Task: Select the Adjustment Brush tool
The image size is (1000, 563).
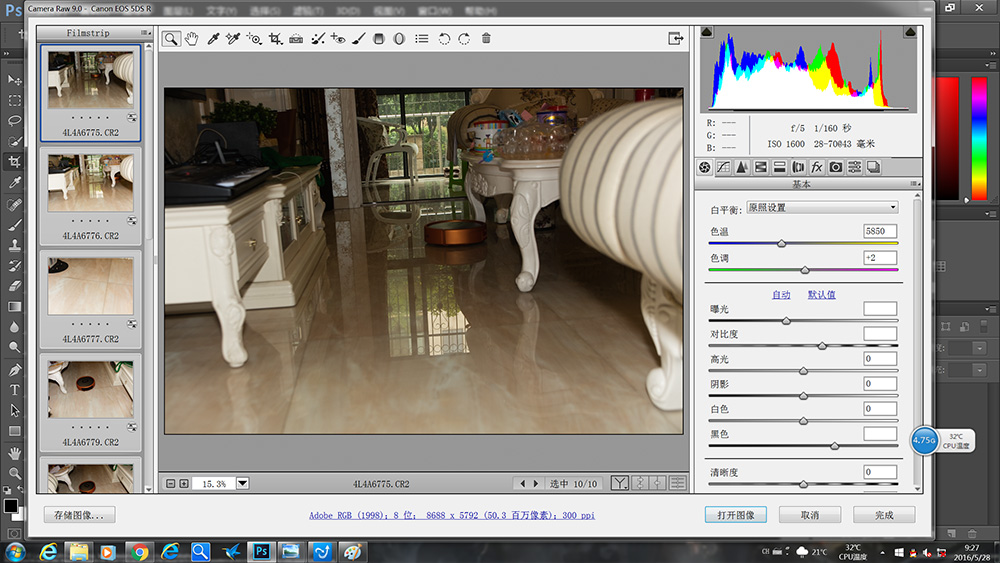Action: tap(359, 39)
